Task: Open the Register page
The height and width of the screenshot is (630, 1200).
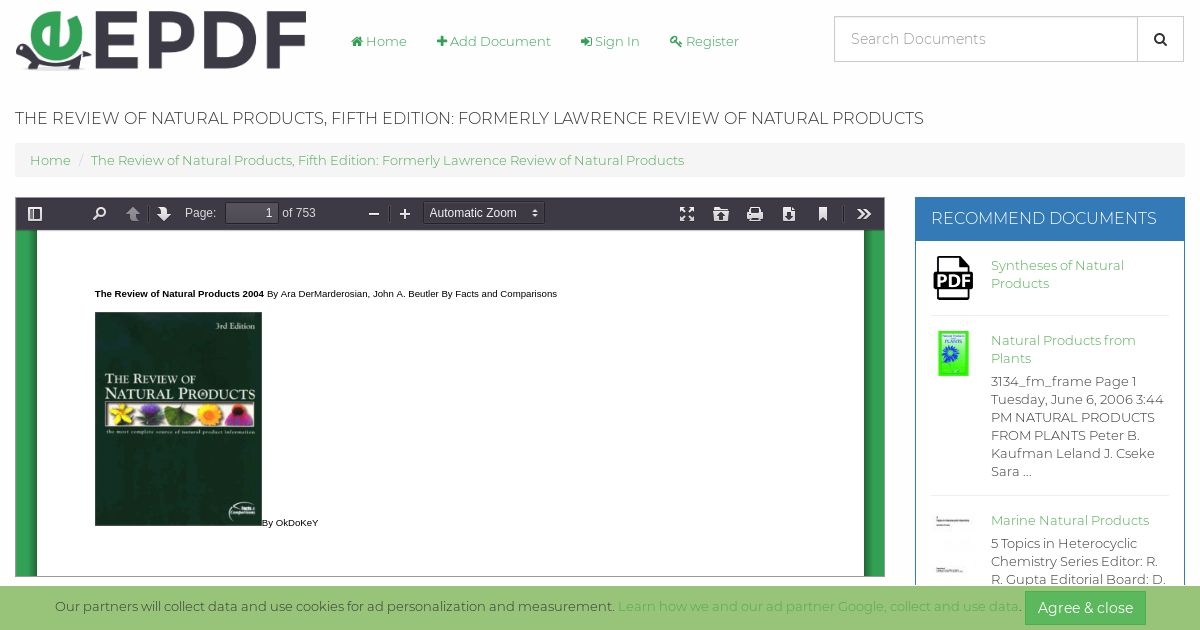Action: click(704, 41)
